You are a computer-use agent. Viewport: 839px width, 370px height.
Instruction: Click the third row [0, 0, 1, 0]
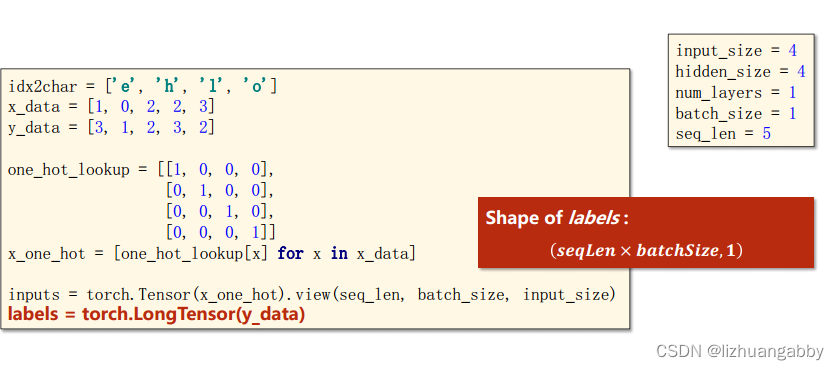point(219,212)
